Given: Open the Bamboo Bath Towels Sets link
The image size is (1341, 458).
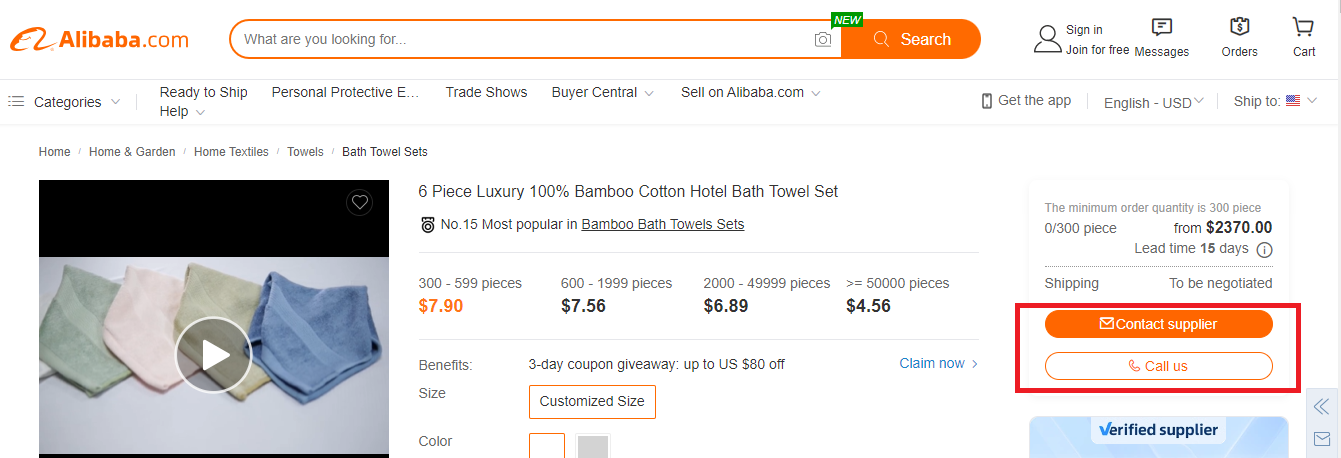Looking at the screenshot, I should 662,224.
